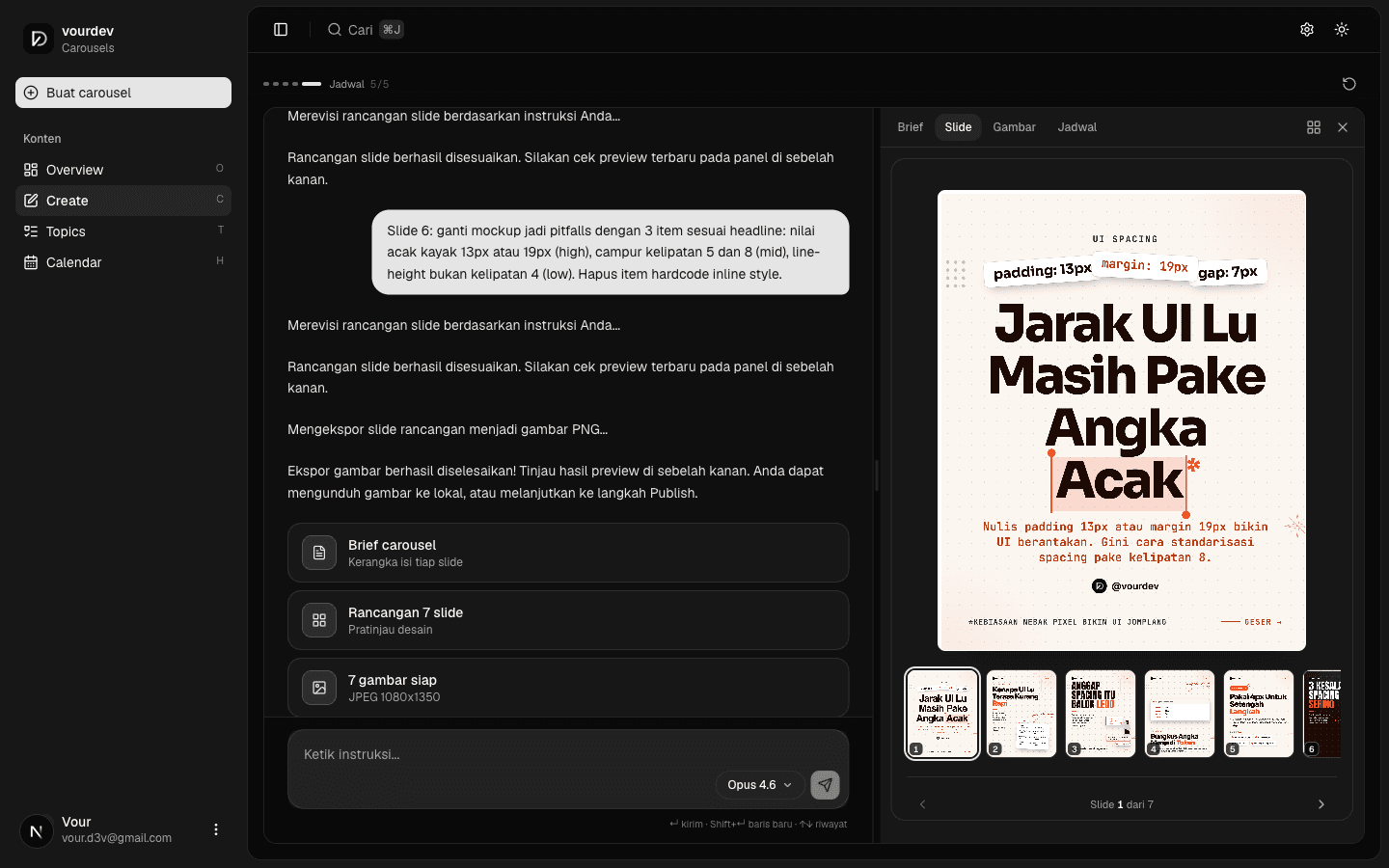Select slide thumbnail 4
This screenshot has width=1389, height=868.
(1180, 714)
